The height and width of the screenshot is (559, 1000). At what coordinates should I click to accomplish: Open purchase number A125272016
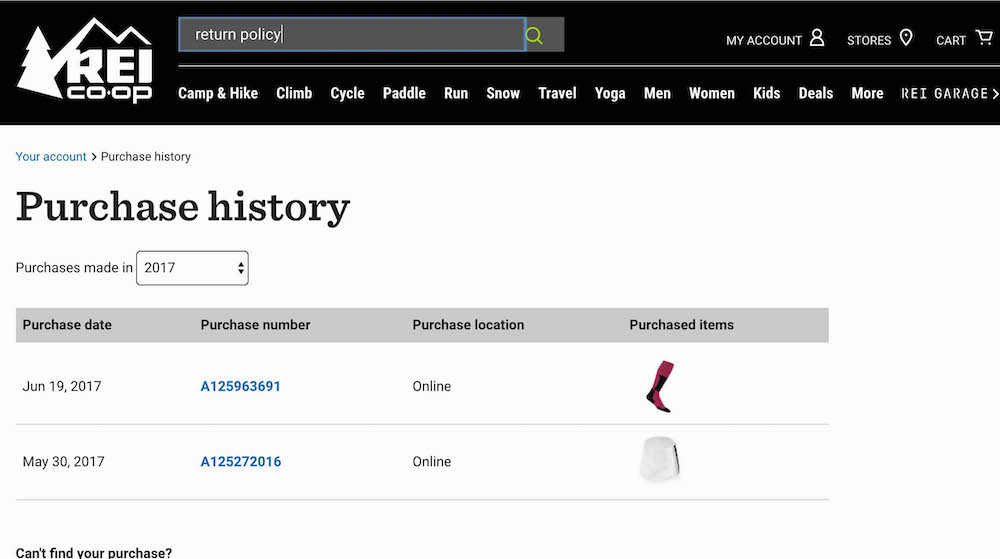[x=240, y=461]
